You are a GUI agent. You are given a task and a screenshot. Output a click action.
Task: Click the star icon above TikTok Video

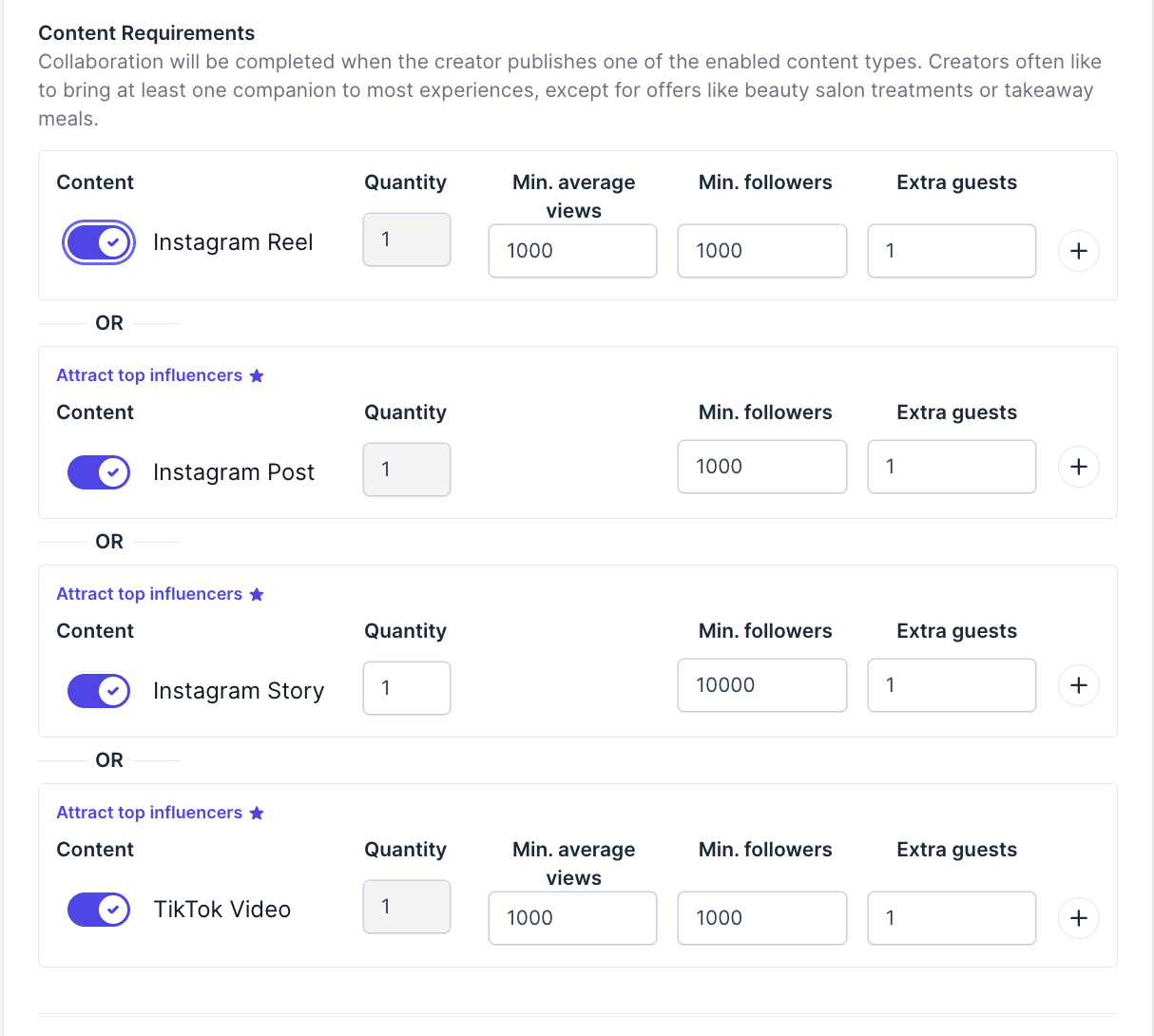tap(257, 814)
